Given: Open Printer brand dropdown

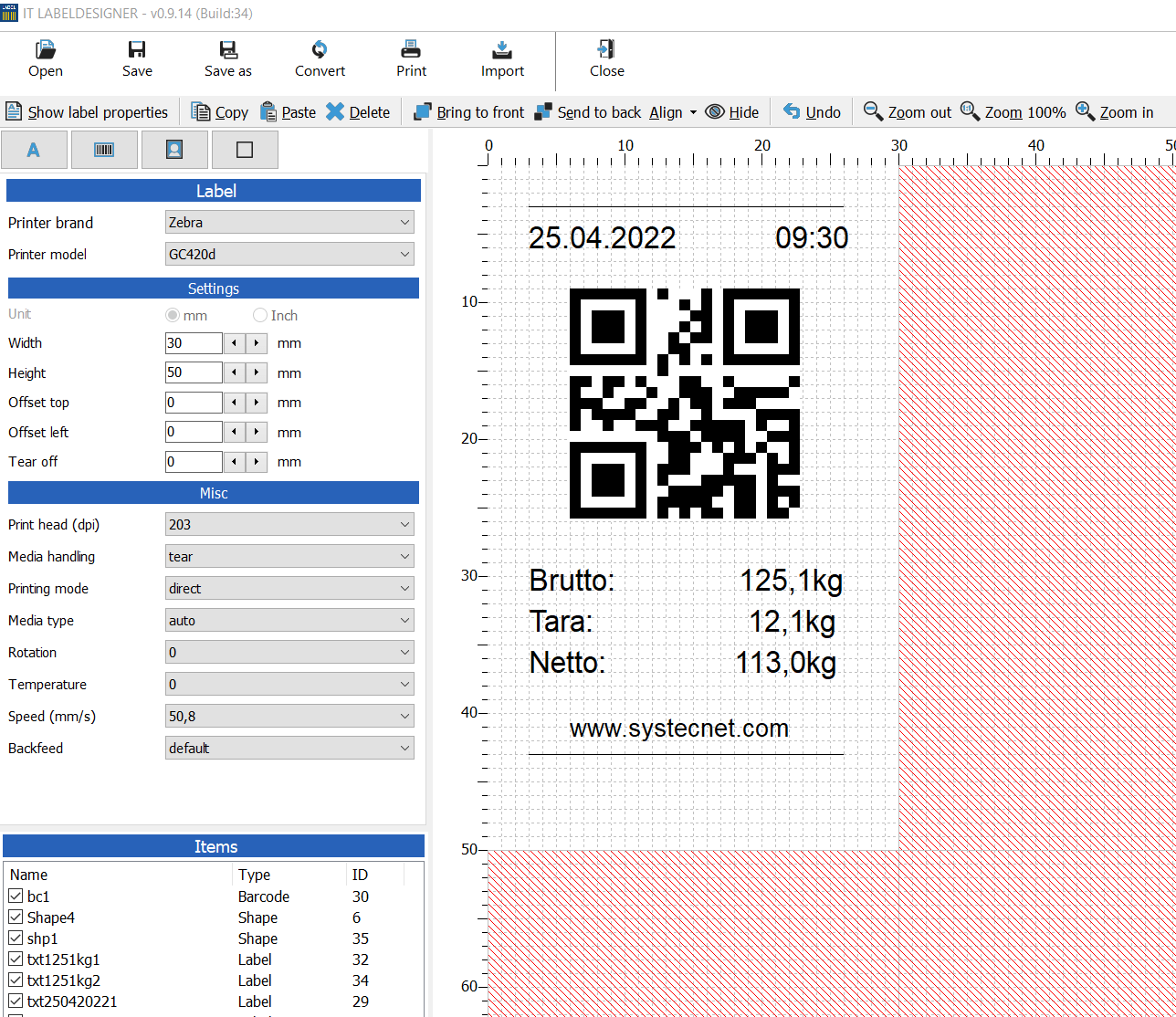Looking at the screenshot, I should [289, 222].
